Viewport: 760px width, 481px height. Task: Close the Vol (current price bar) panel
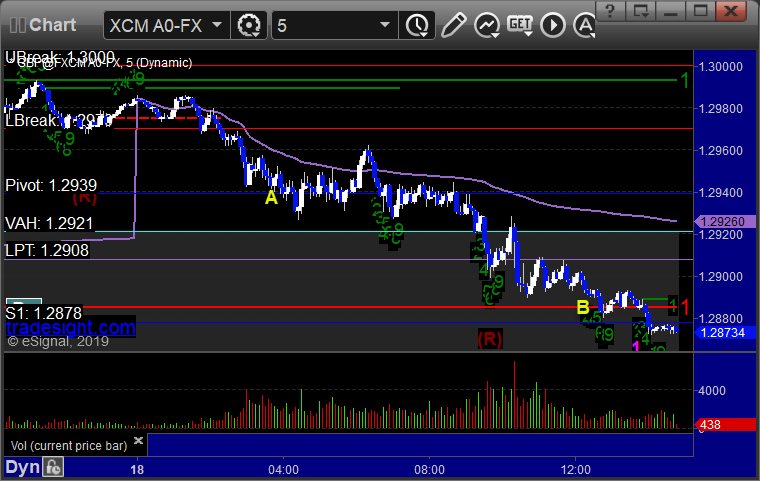pyautogui.click(x=138, y=440)
